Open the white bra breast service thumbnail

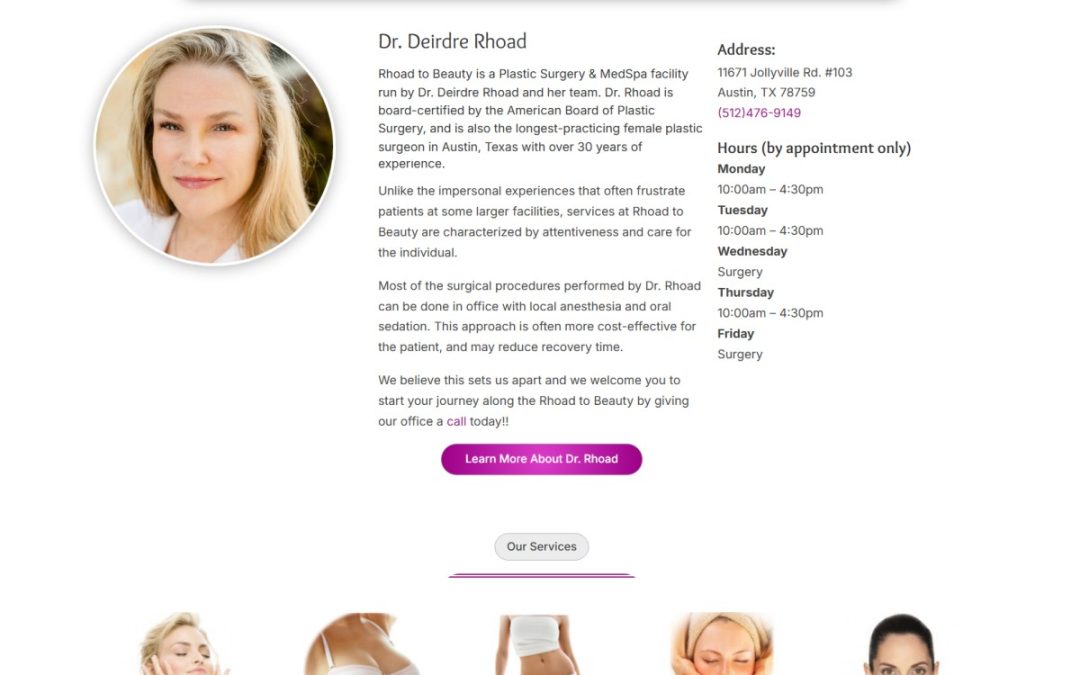(361, 644)
